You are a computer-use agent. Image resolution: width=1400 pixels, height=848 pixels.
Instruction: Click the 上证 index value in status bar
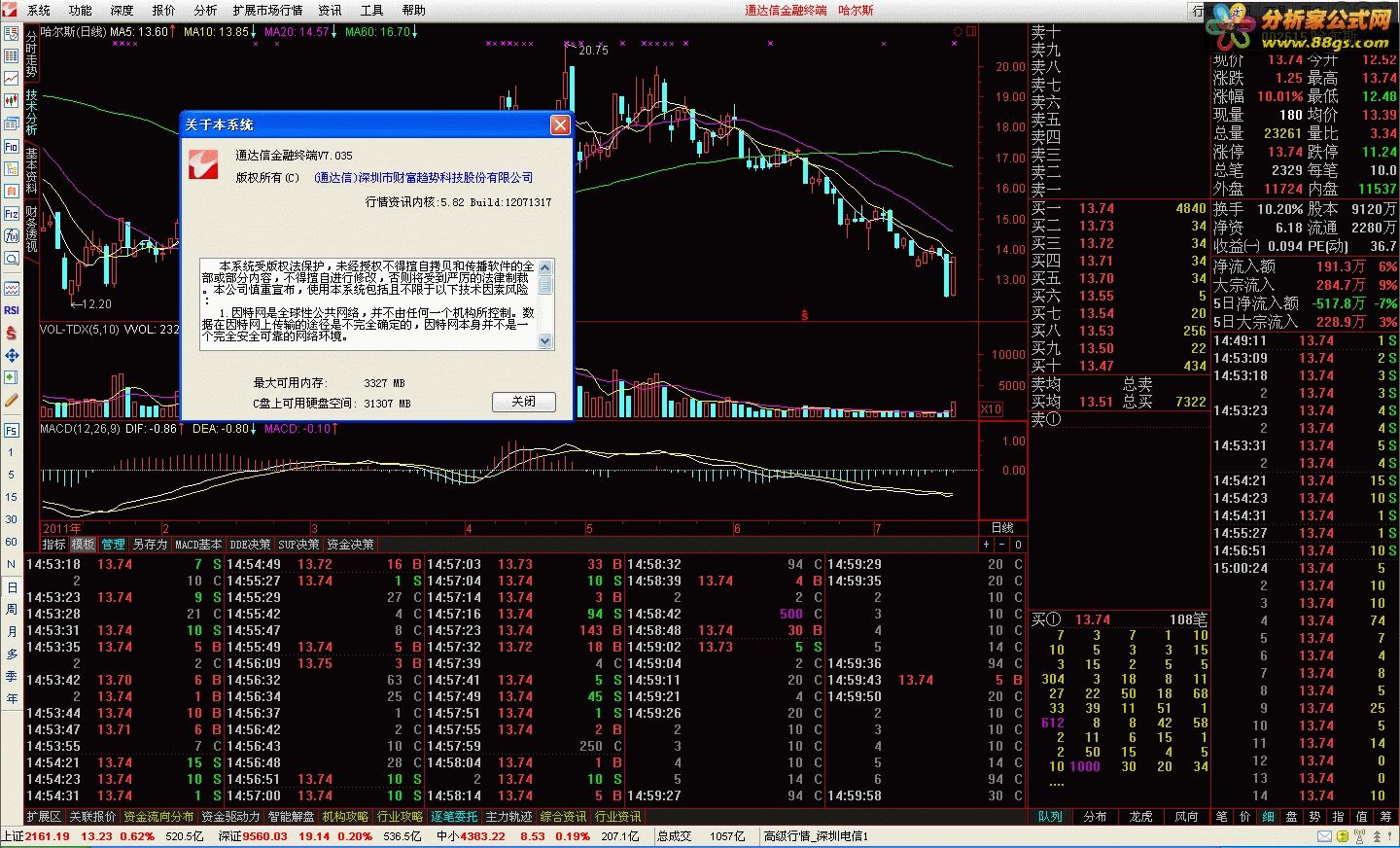[47, 836]
